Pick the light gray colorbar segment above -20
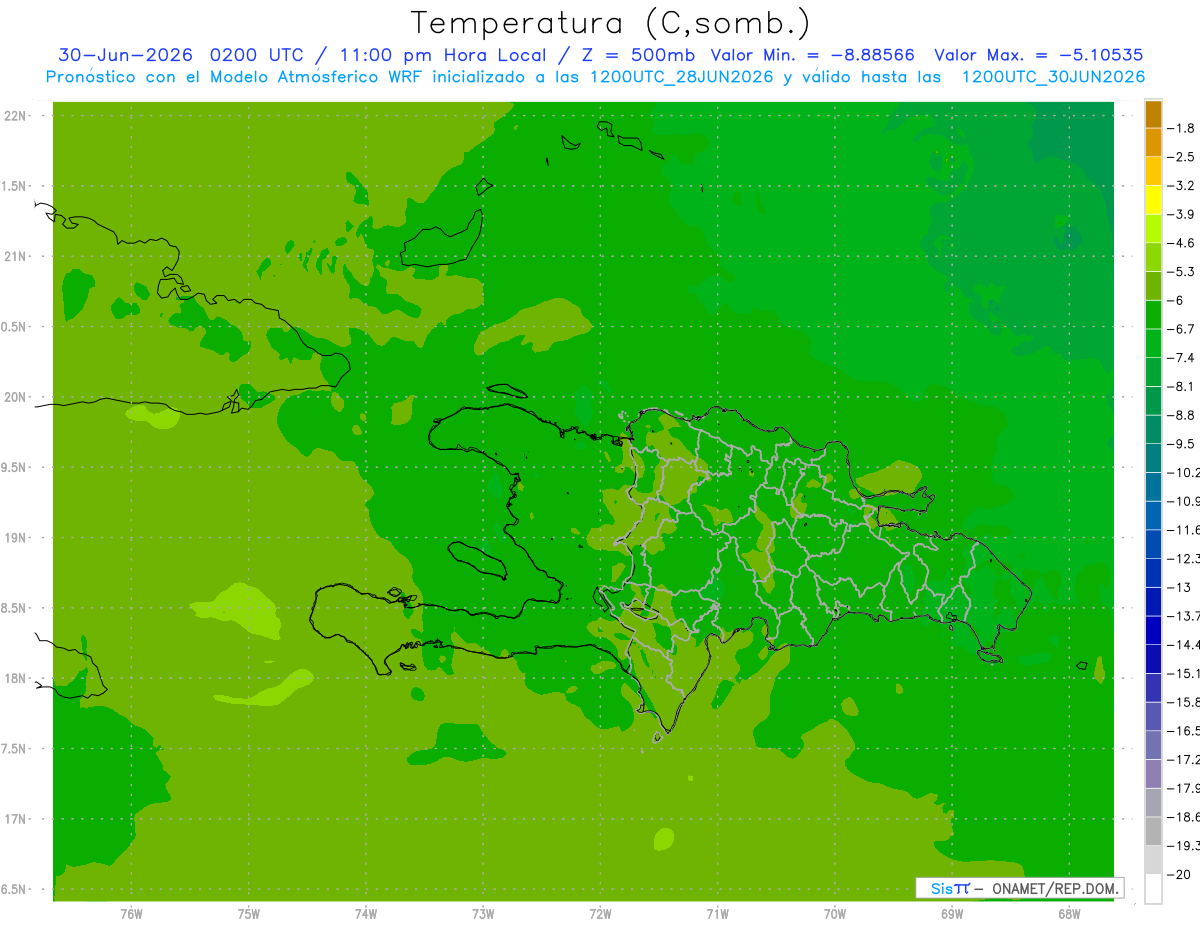 1153,859
